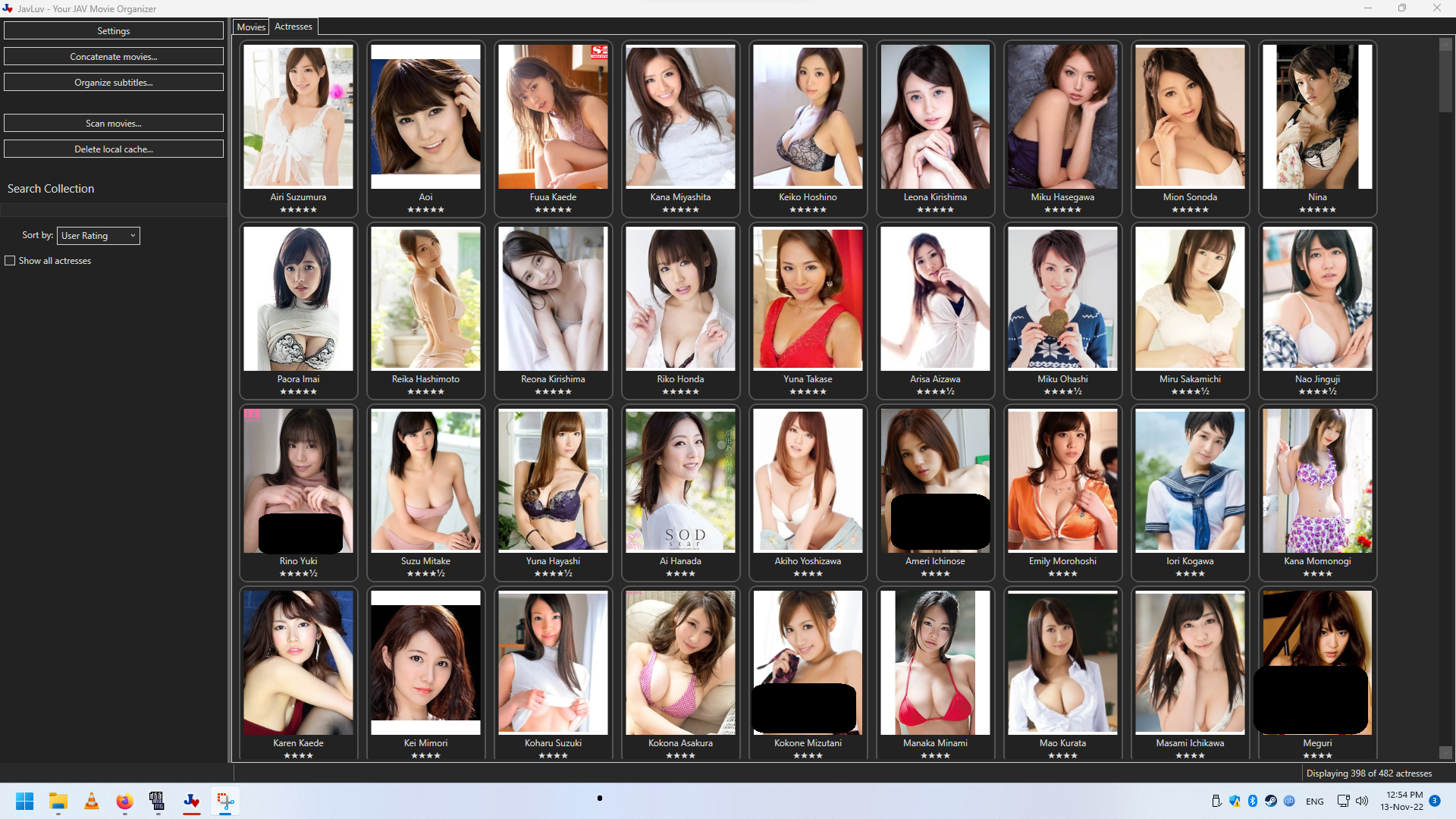The height and width of the screenshot is (819, 1456).
Task: Open Miku Ohashi card
Action: [1062, 311]
